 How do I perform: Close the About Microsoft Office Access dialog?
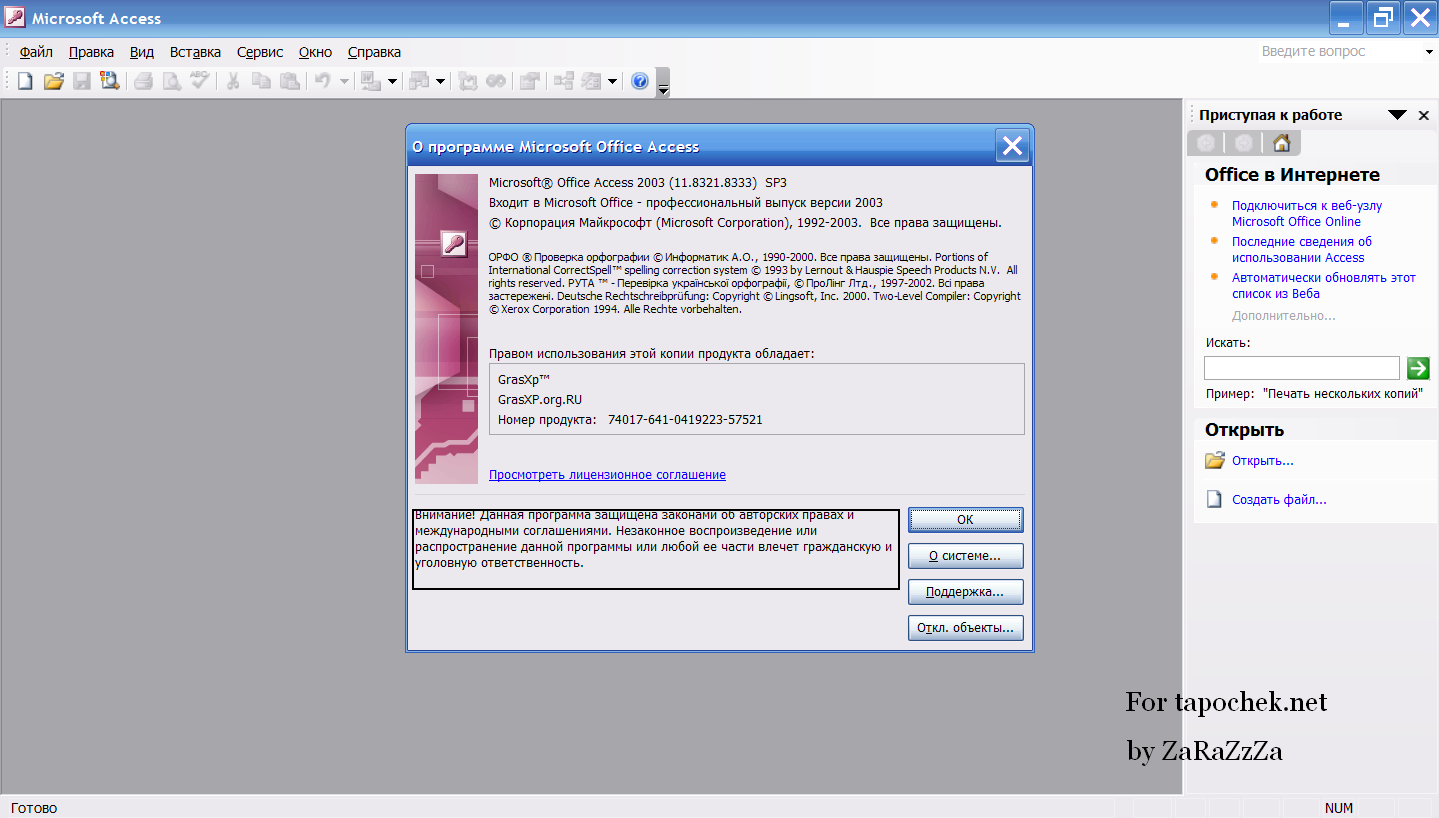[1012, 146]
